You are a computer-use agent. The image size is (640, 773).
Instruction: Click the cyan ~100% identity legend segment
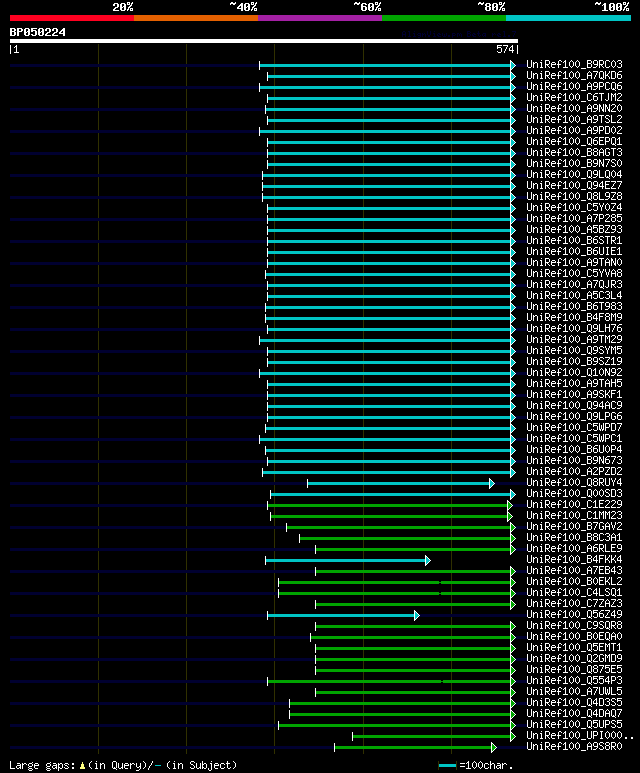click(569, 18)
